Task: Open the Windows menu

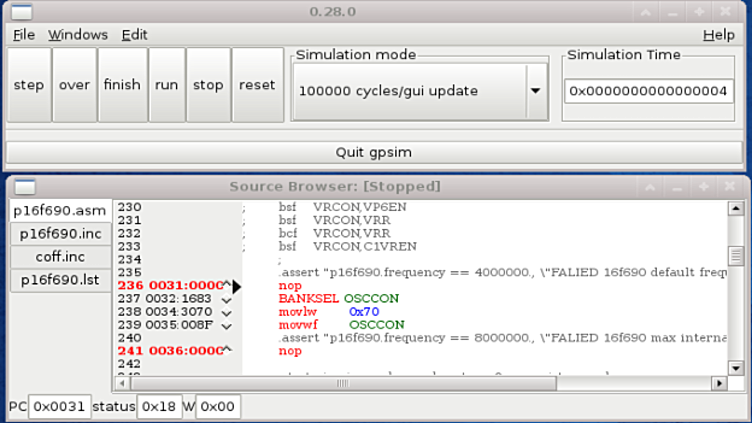Action: pyautogui.click(x=78, y=34)
